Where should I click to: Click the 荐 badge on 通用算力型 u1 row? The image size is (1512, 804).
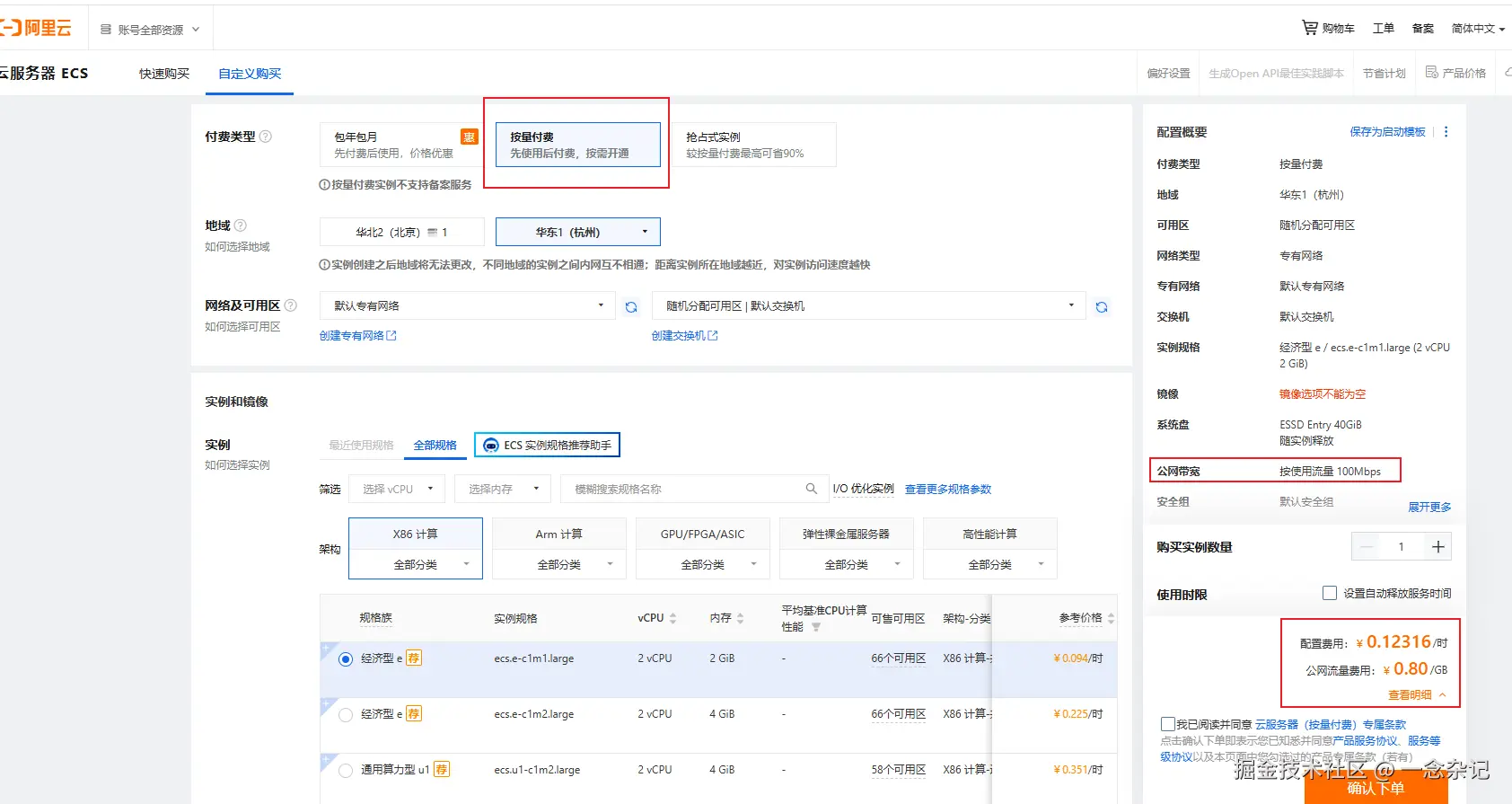pos(441,770)
